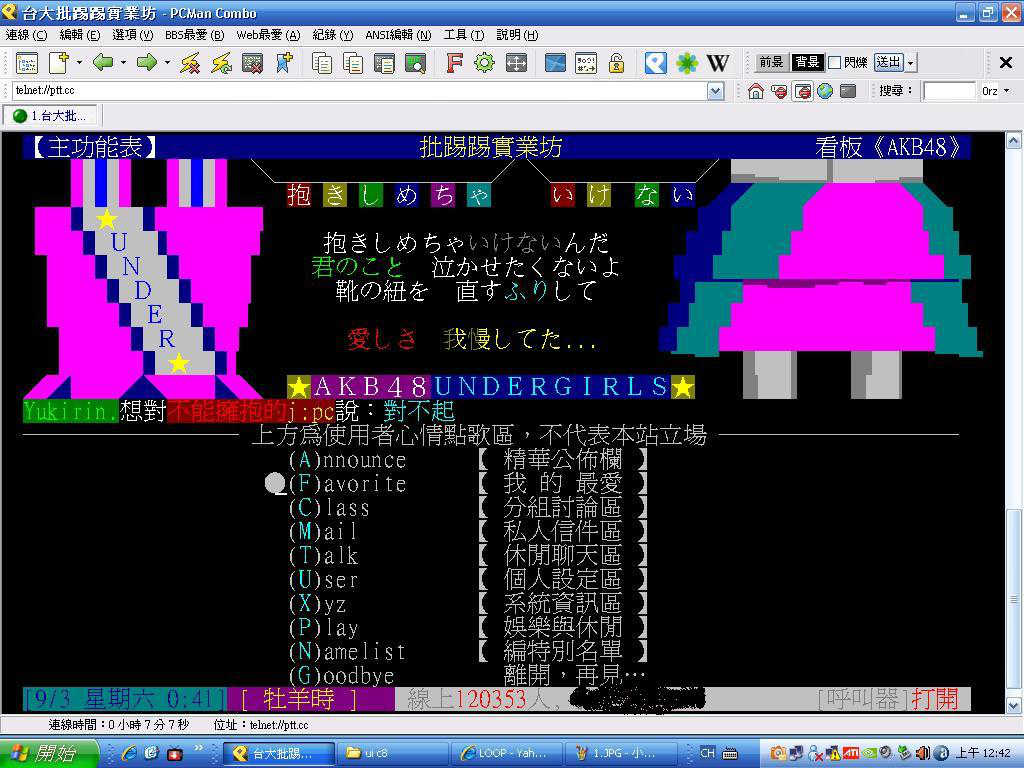This screenshot has width=1024, height=768.
Task: Click the copy icon
Action: [x=321, y=63]
